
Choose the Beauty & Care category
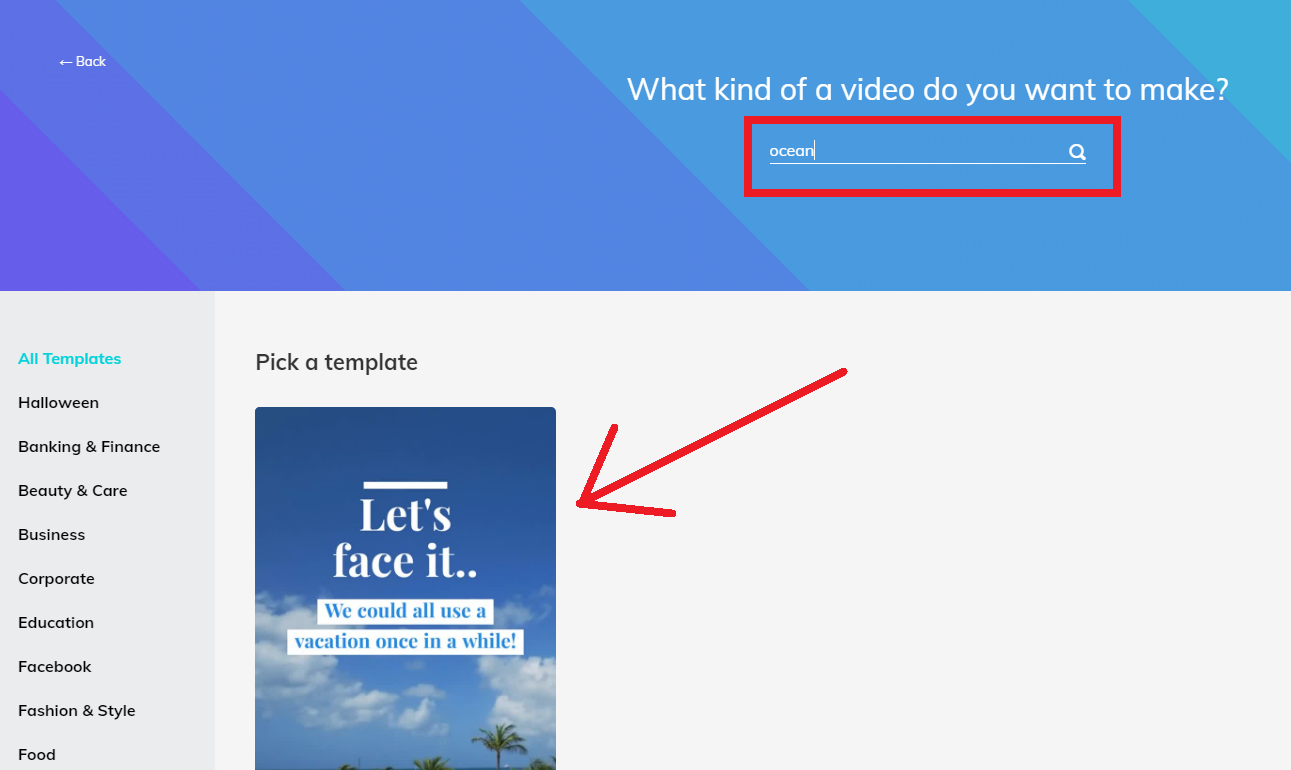73,491
